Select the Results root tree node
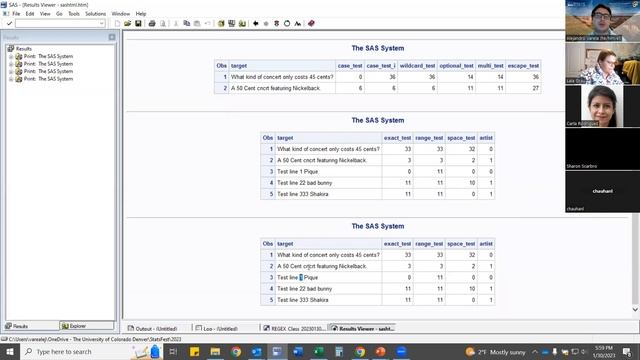The image size is (640, 360). pyautogui.click(x=23, y=49)
